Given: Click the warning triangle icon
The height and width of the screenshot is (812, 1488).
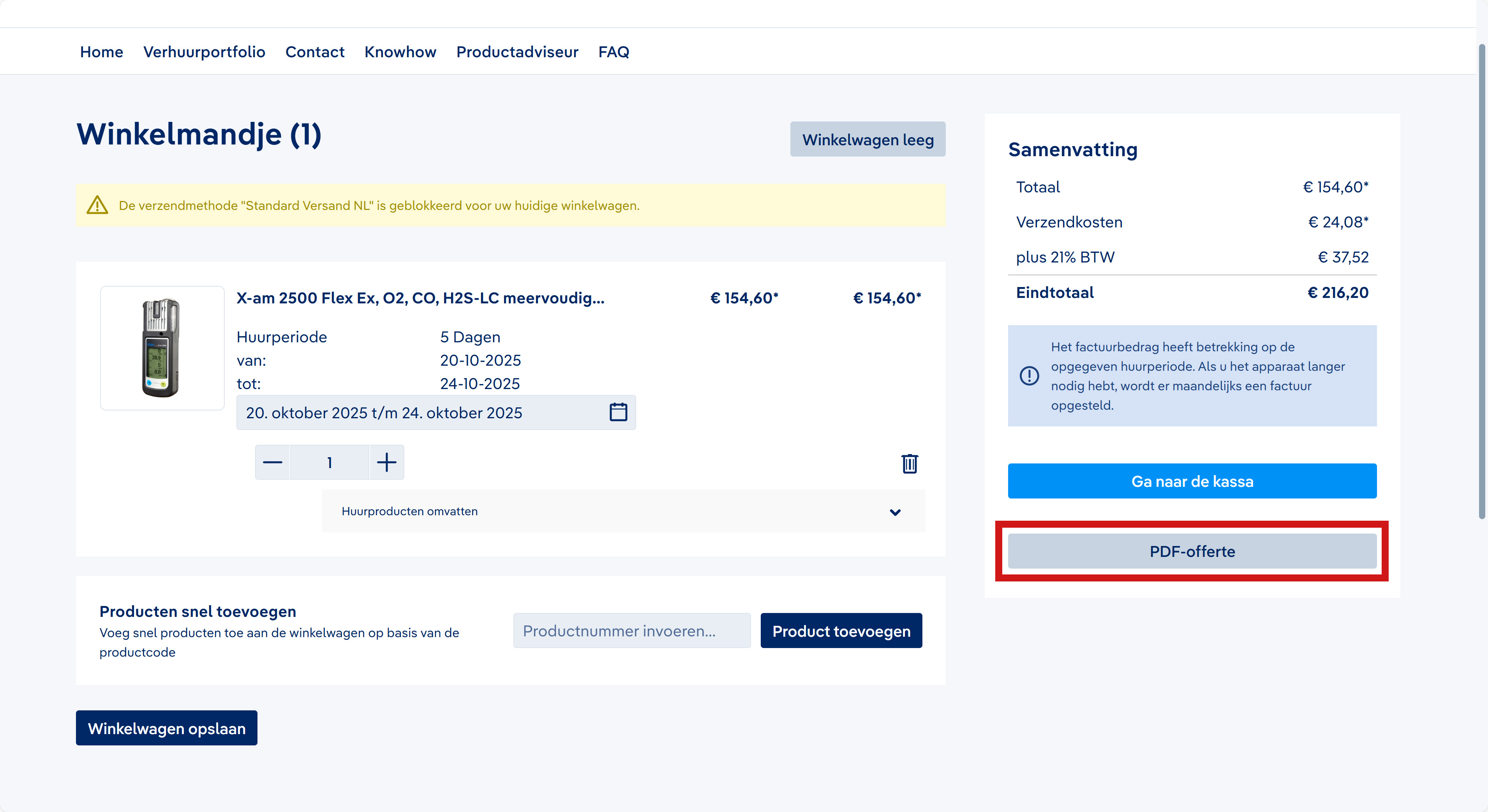Looking at the screenshot, I should tap(97, 205).
